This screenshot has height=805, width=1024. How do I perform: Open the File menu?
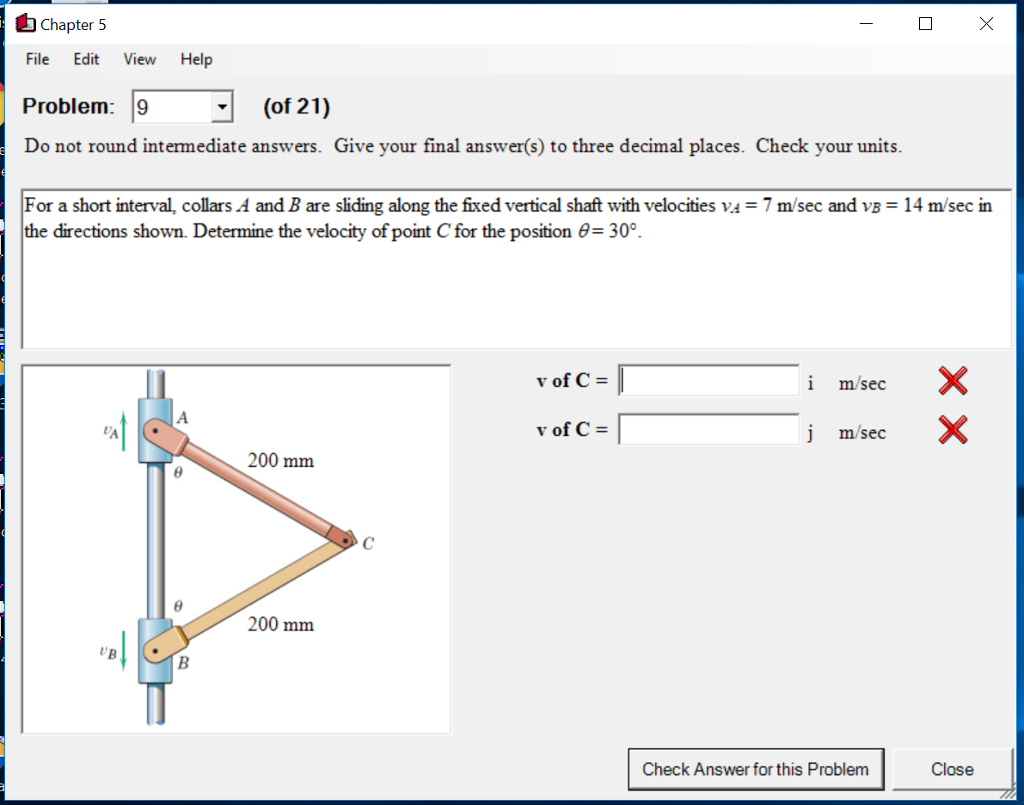(36, 60)
